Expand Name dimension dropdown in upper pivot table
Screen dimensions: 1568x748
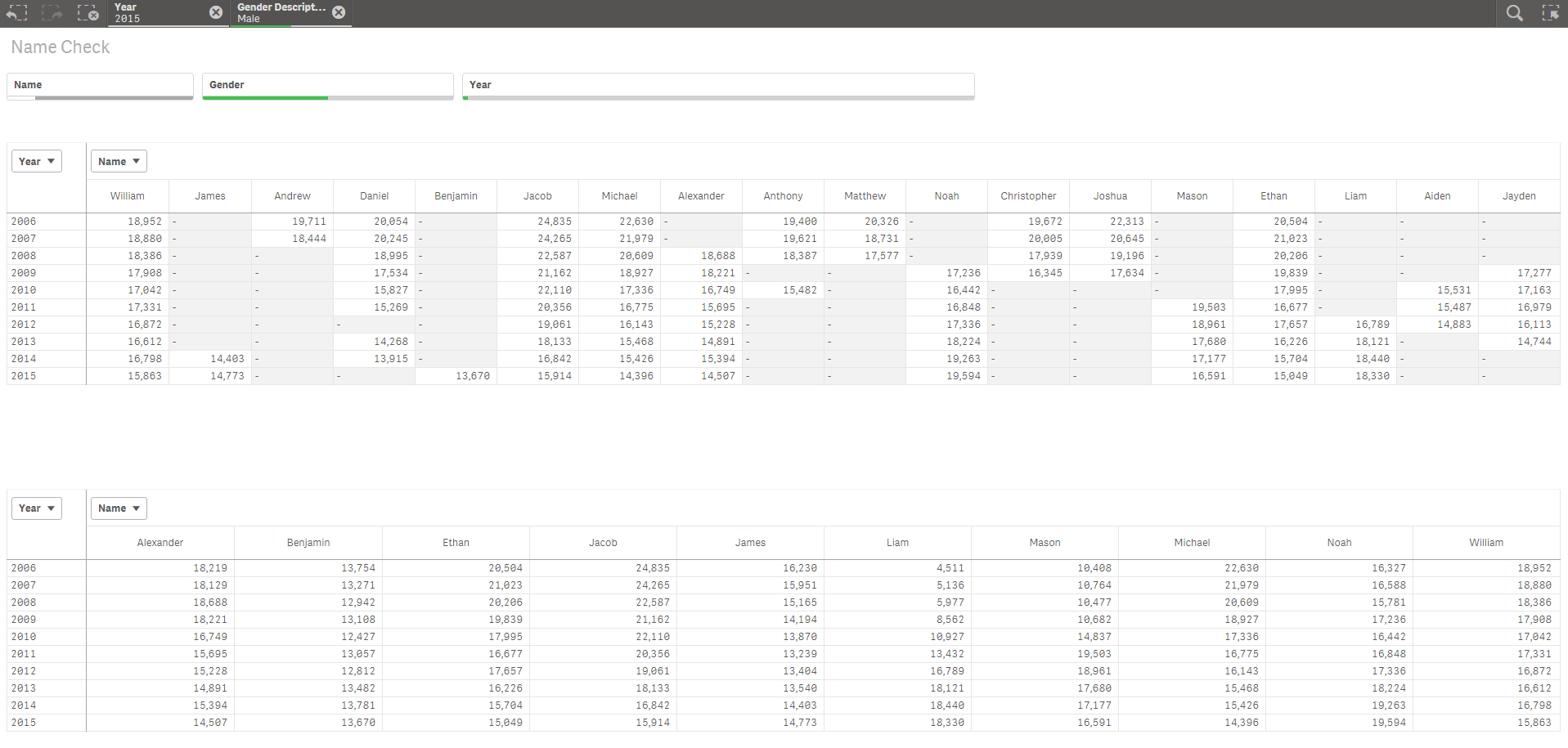tap(119, 162)
